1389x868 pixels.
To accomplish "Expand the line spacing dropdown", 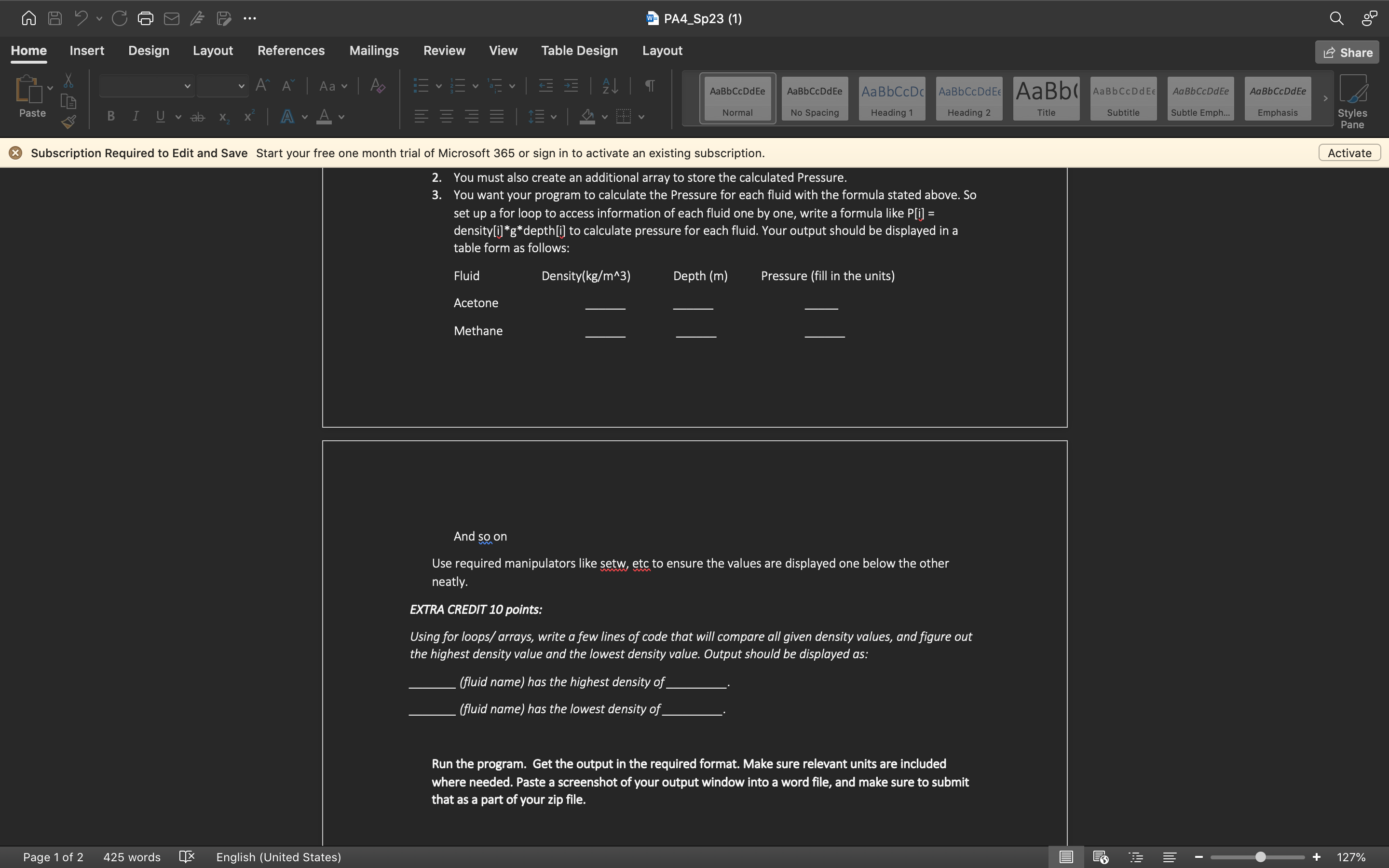I will 553,117.
